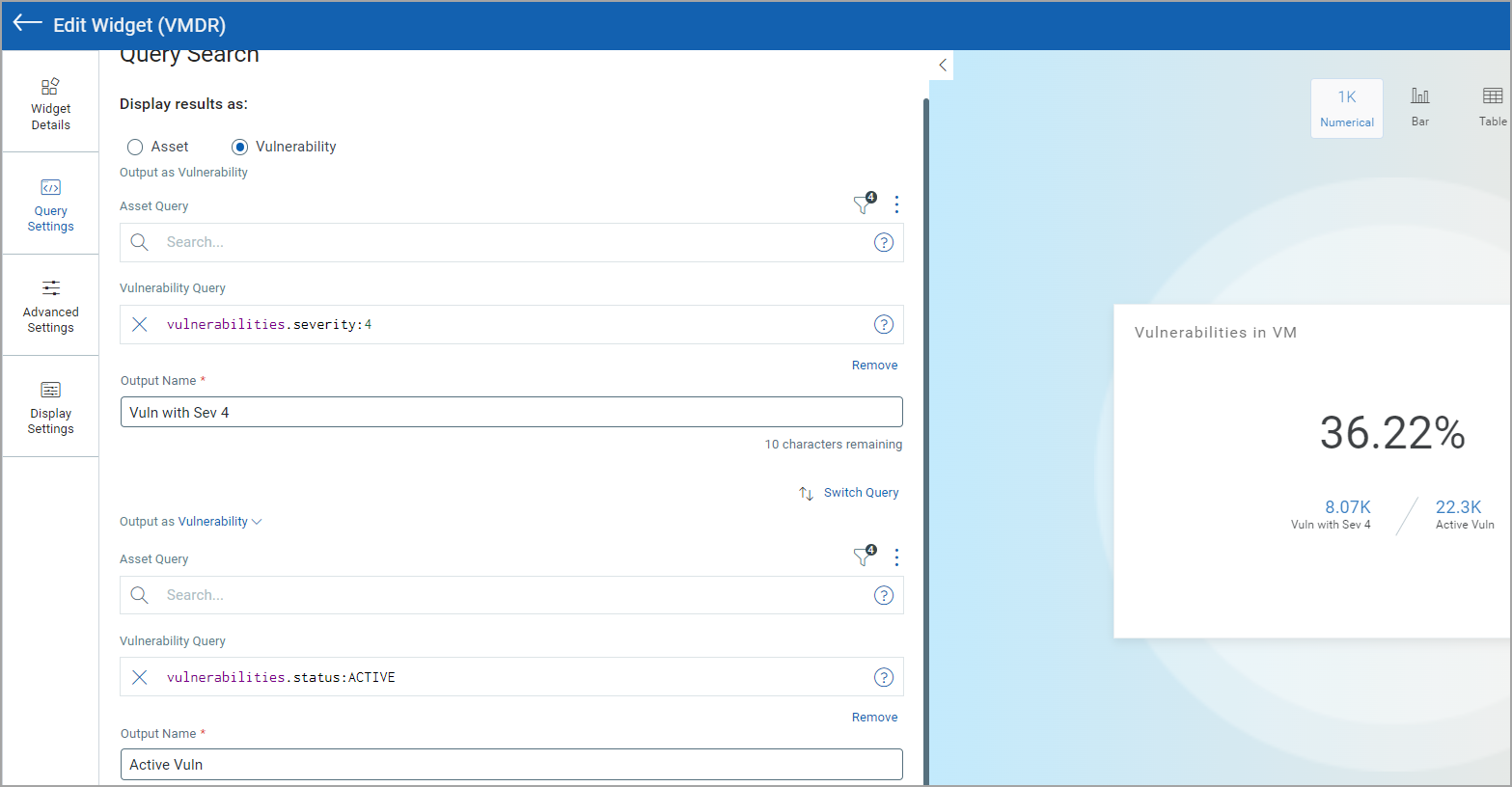Clear the vulnerabilities.severity:4 query
1512x787 pixels.
(140, 324)
